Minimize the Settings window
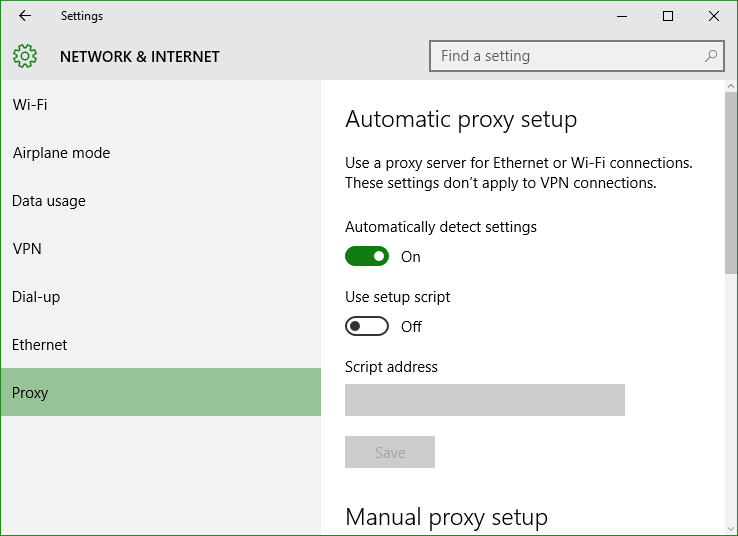This screenshot has width=738, height=536. pyautogui.click(x=622, y=16)
